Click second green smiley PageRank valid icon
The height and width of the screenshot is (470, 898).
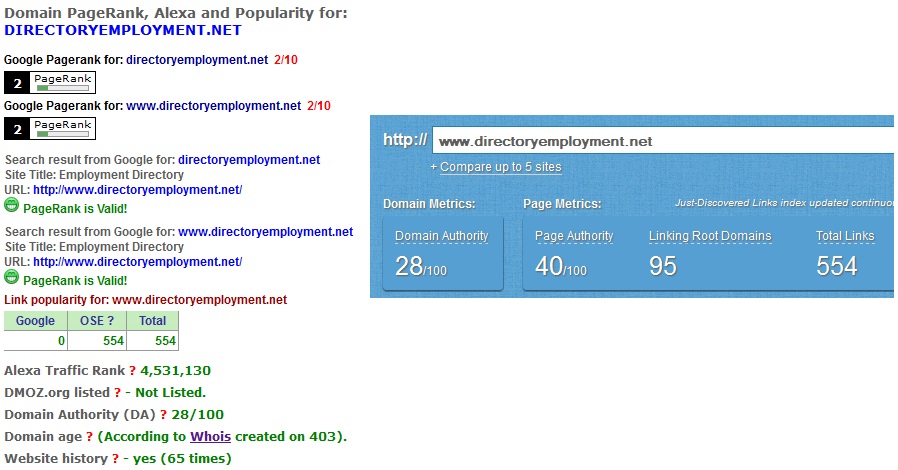[11, 277]
